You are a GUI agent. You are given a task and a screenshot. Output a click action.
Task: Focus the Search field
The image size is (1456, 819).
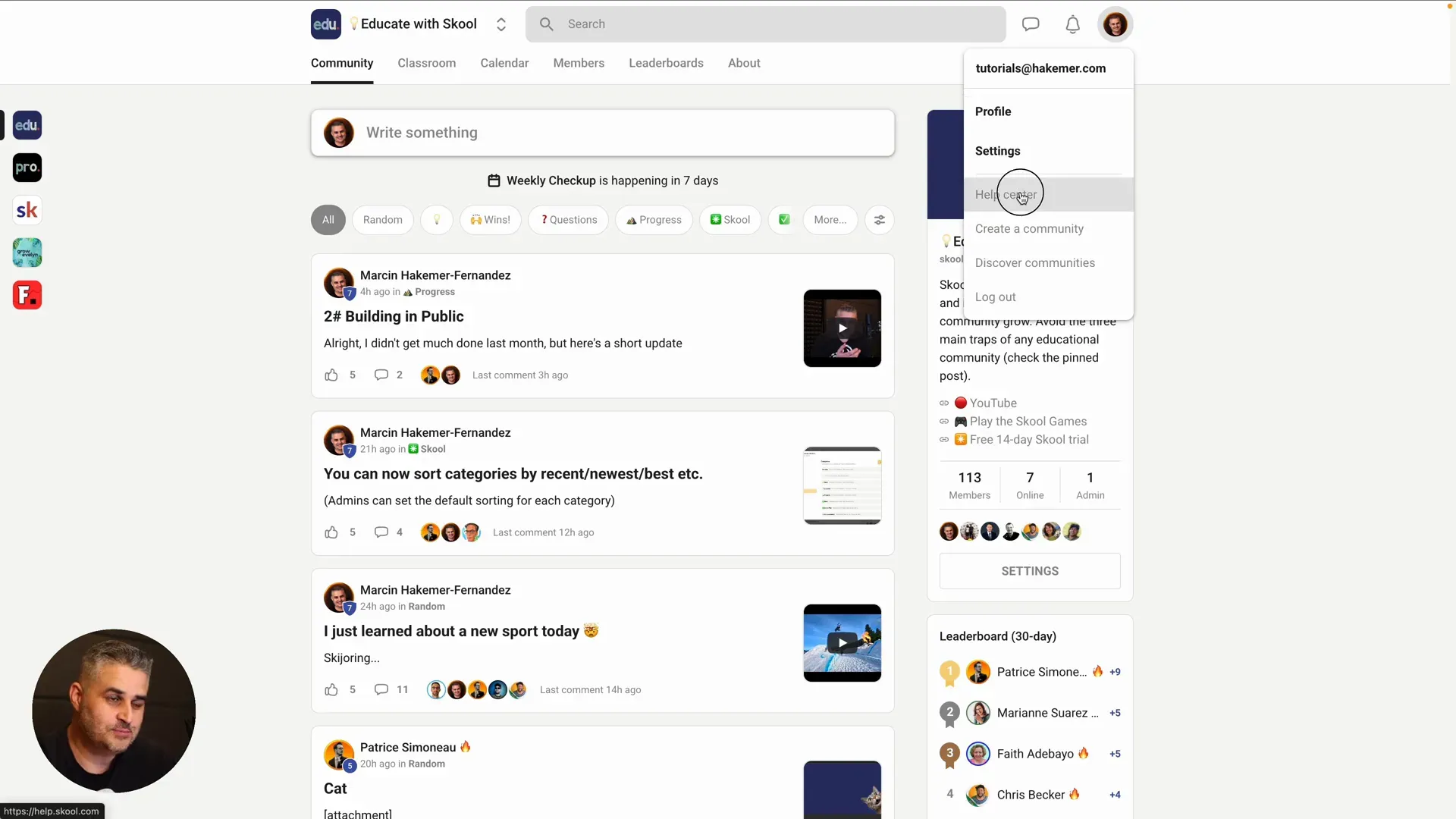766,24
